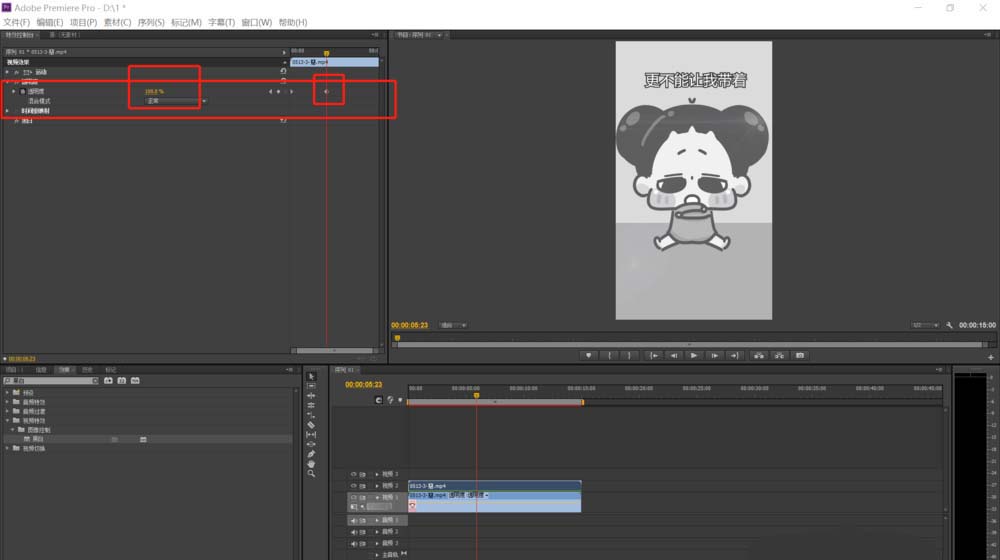Select the Hand tool
1000x560 pixels.
tap(311, 464)
